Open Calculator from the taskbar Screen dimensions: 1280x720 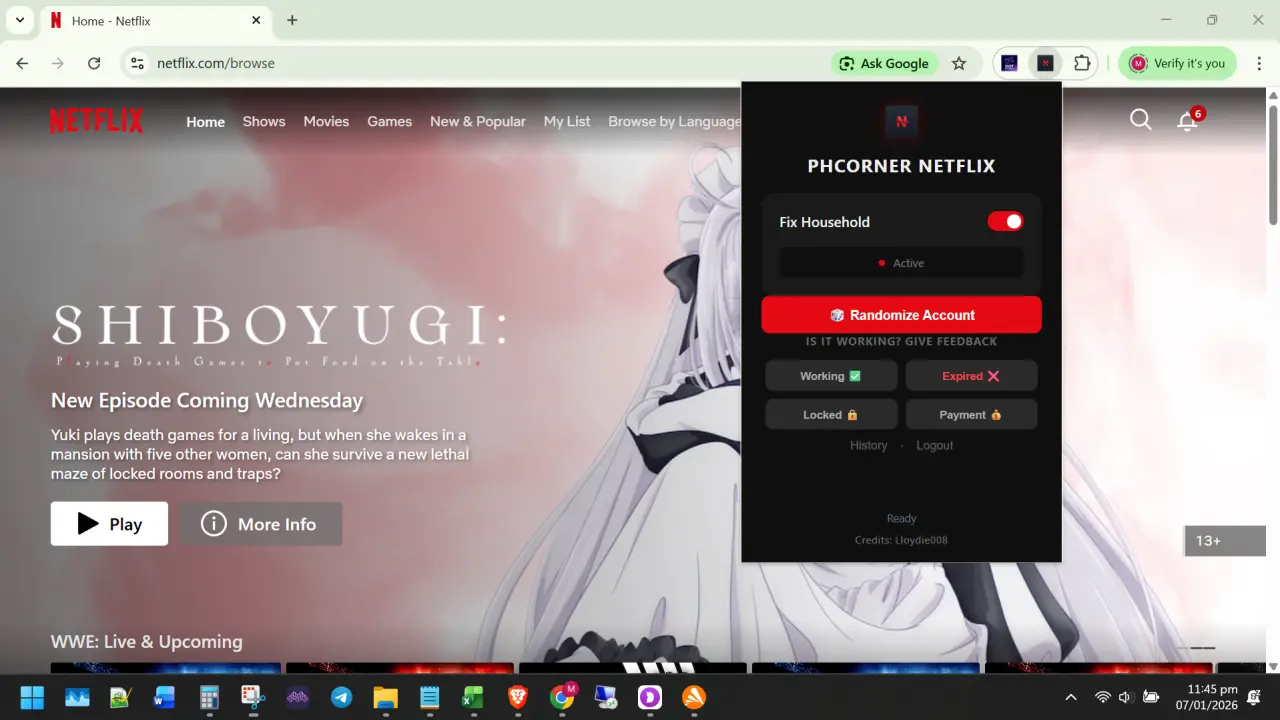(x=209, y=697)
